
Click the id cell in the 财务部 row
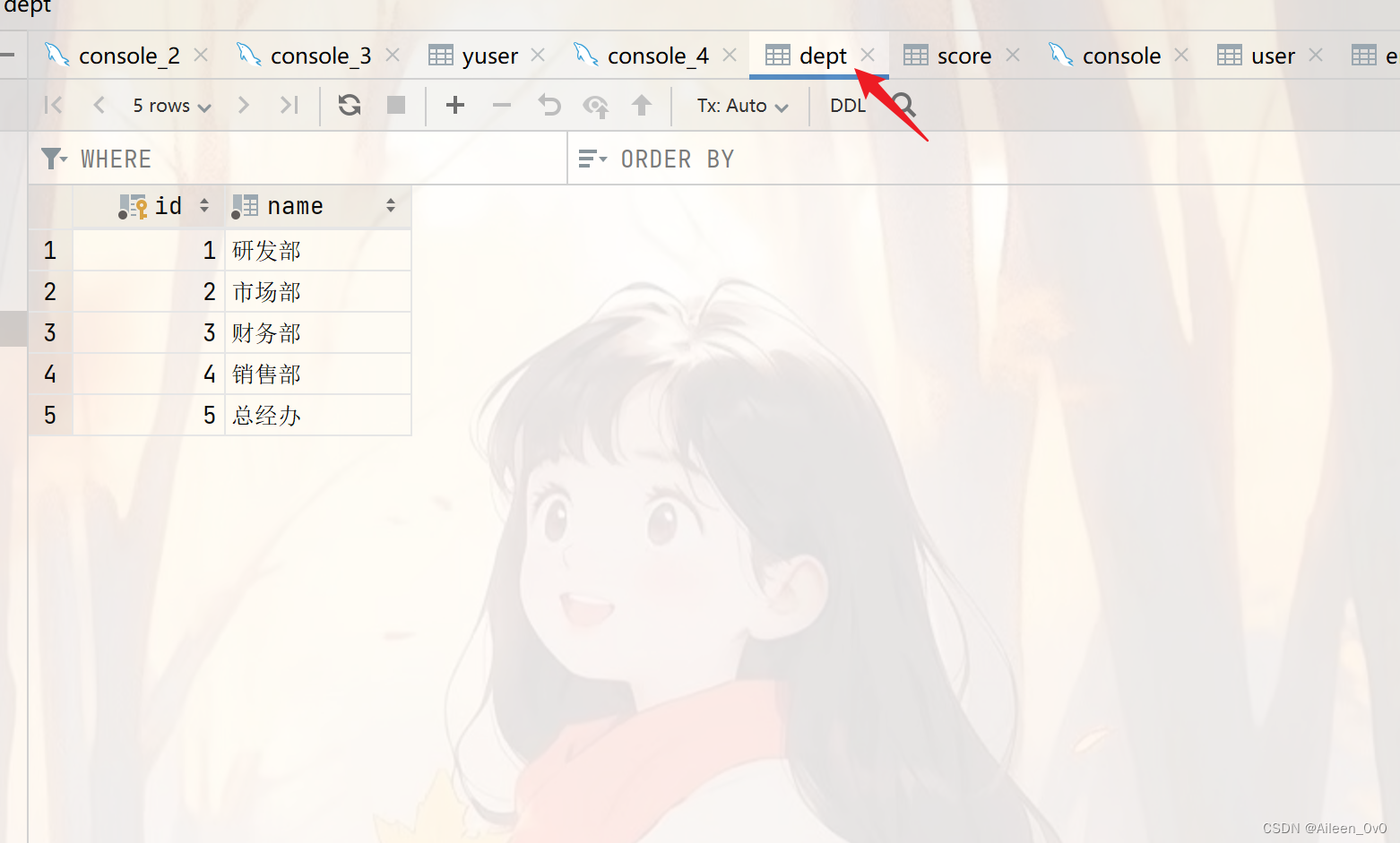pyautogui.click(x=149, y=333)
